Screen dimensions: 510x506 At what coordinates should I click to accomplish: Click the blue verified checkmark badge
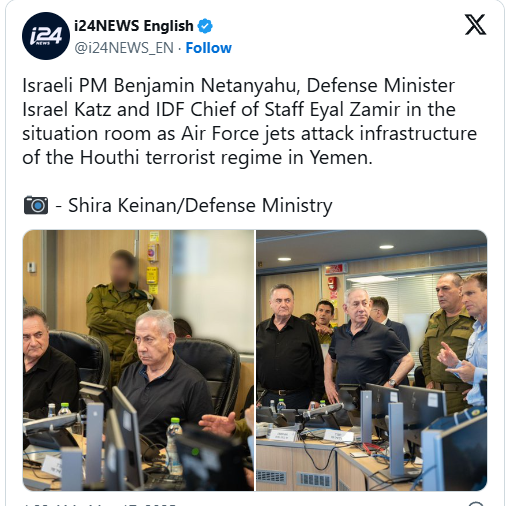pyautogui.click(x=205, y=26)
